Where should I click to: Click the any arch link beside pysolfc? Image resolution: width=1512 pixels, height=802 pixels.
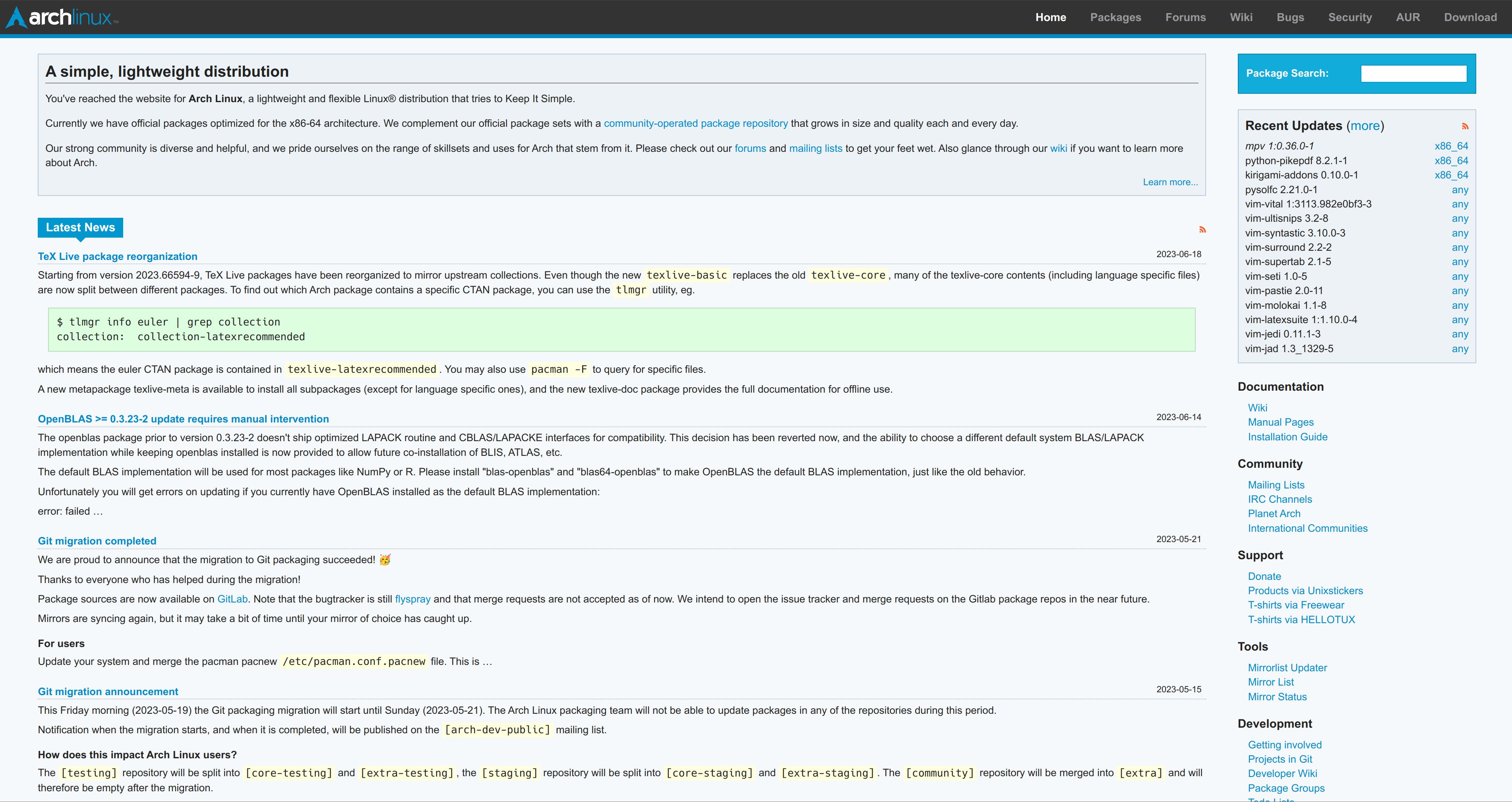pyautogui.click(x=1460, y=190)
